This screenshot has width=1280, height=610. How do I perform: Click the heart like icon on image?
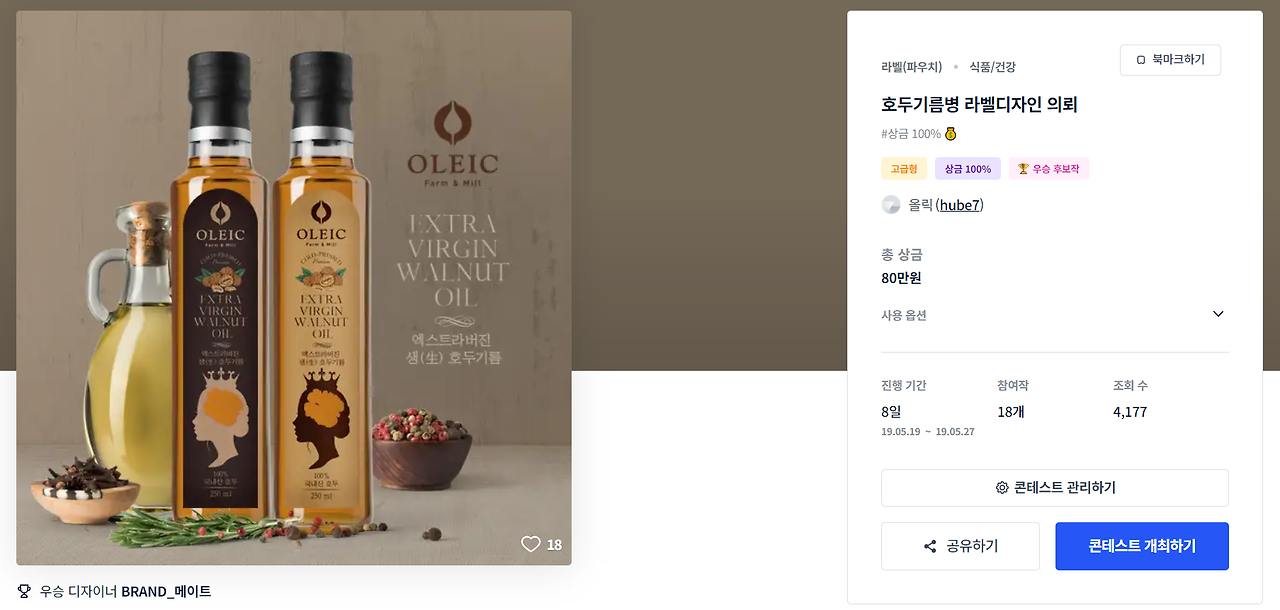point(530,544)
